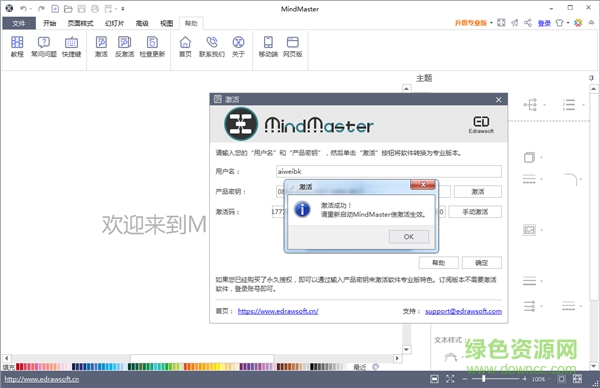
Task: Expand the image icon dropdown arrow
Action: [x=541, y=230]
